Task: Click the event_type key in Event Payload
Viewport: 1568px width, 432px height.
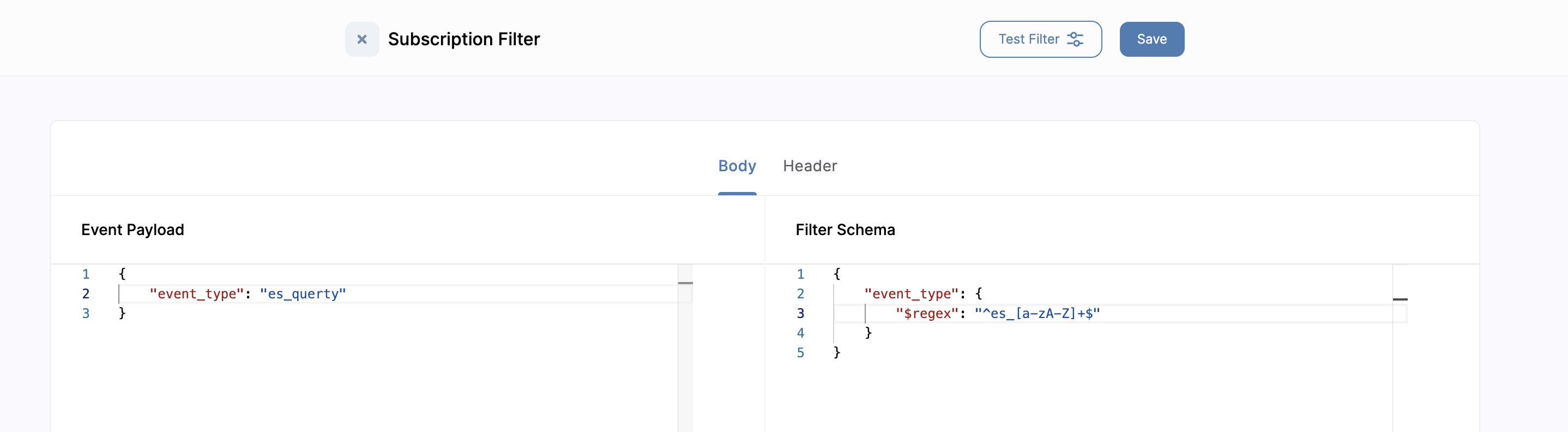Action: click(196, 293)
